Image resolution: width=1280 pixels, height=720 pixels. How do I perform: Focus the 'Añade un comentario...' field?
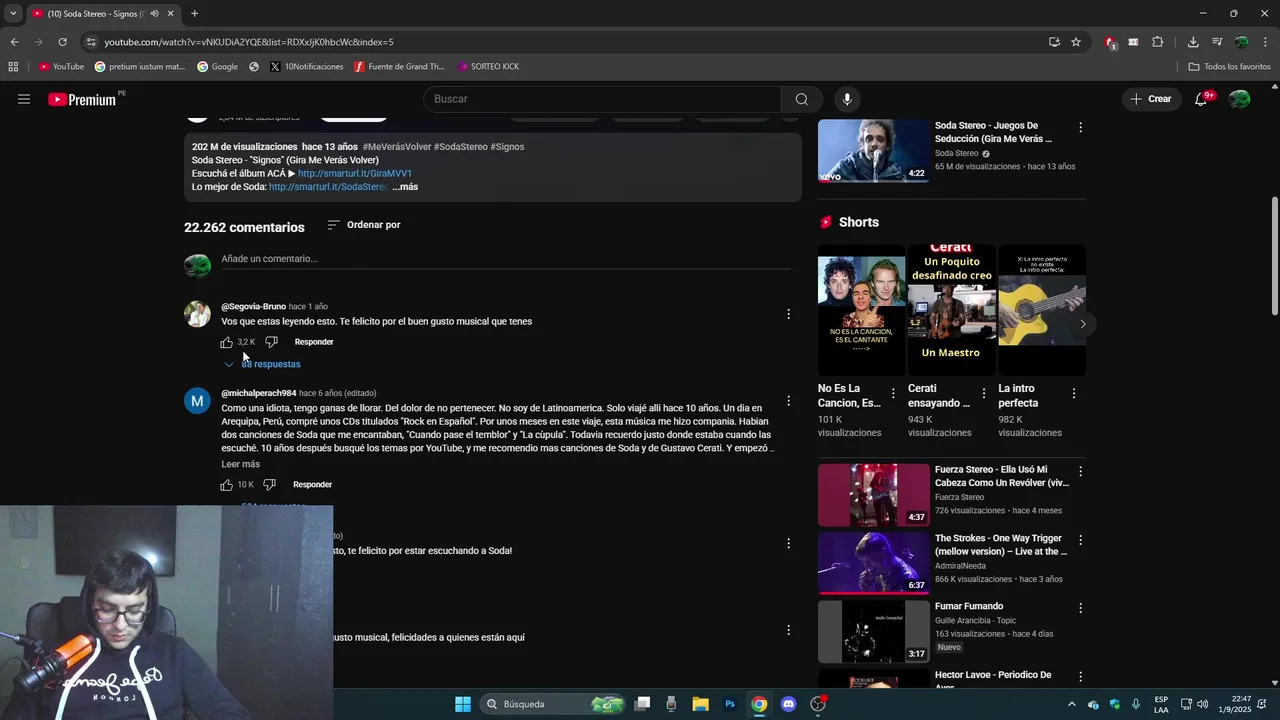505,259
